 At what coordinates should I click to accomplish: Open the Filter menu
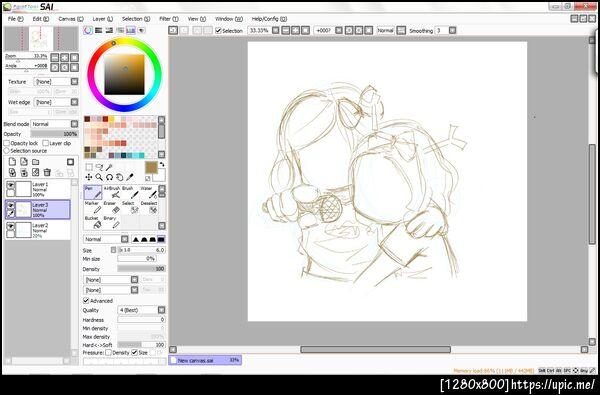tap(169, 19)
